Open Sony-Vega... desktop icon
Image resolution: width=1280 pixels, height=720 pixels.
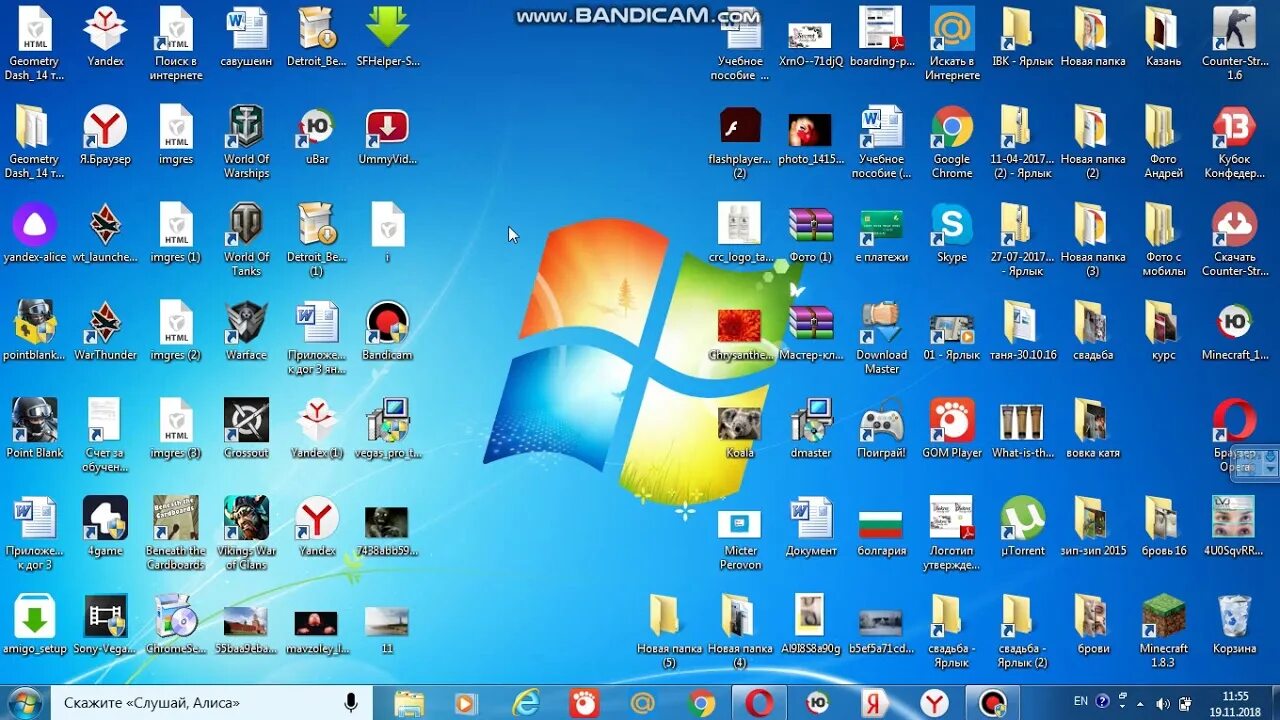pyautogui.click(x=105, y=625)
